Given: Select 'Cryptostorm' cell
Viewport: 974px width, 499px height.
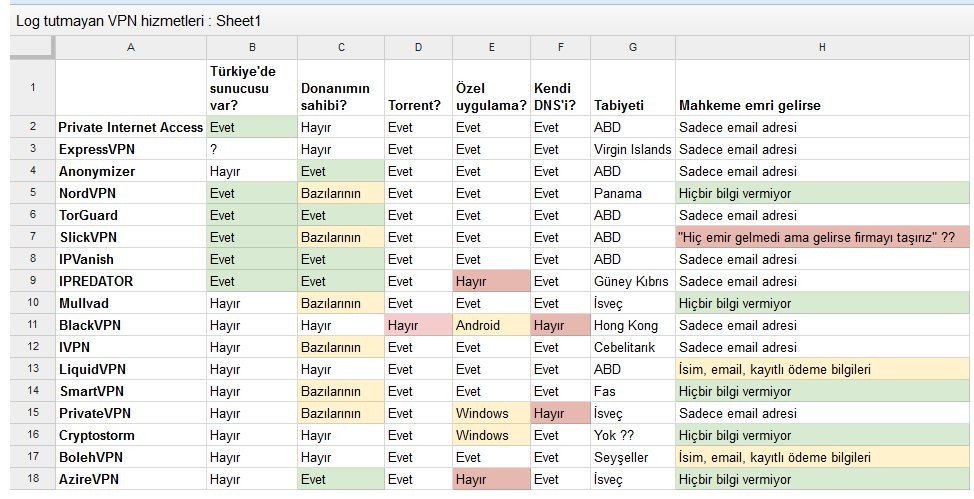Looking at the screenshot, I should (x=130, y=435).
